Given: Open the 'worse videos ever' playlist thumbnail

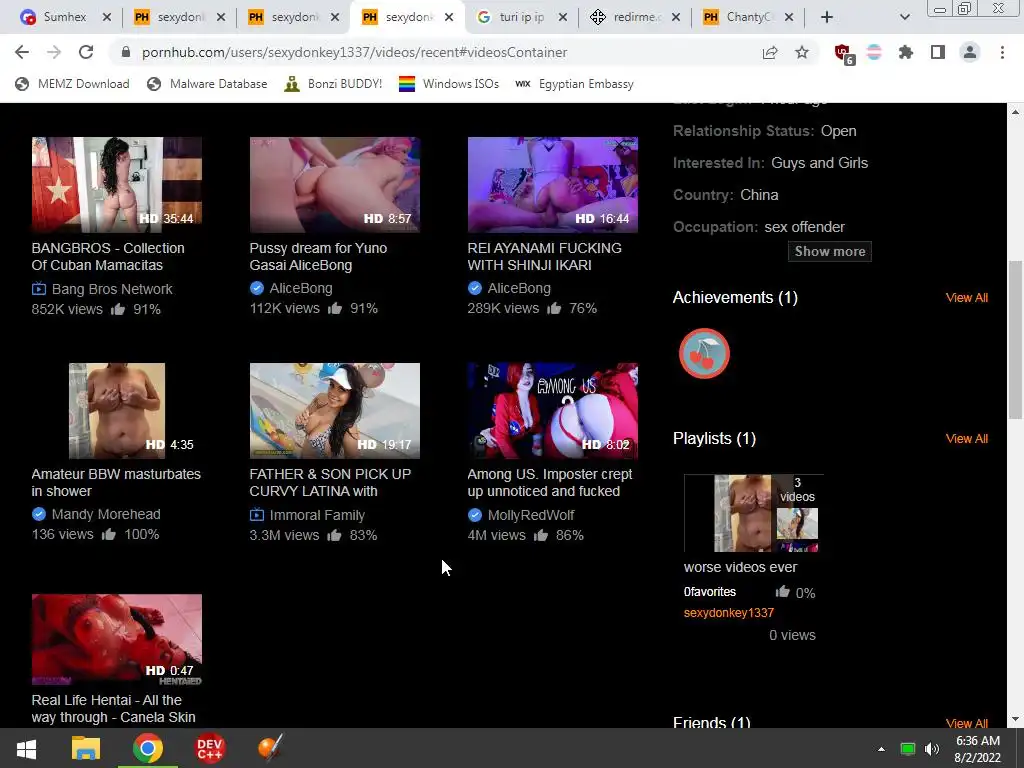Looking at the screenshot, I should pos(754,513).
